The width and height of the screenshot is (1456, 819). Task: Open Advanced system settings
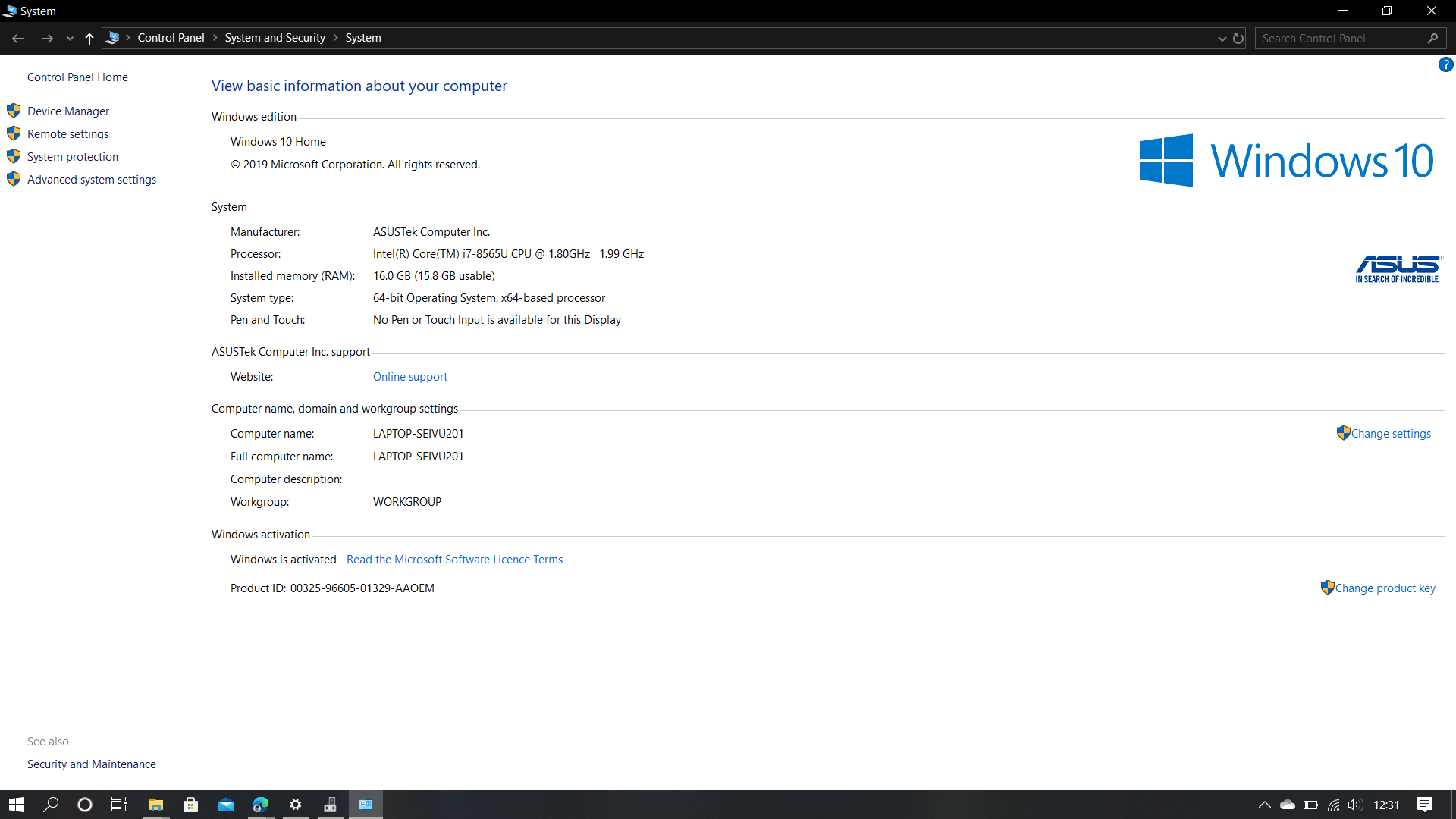(92, 180)
